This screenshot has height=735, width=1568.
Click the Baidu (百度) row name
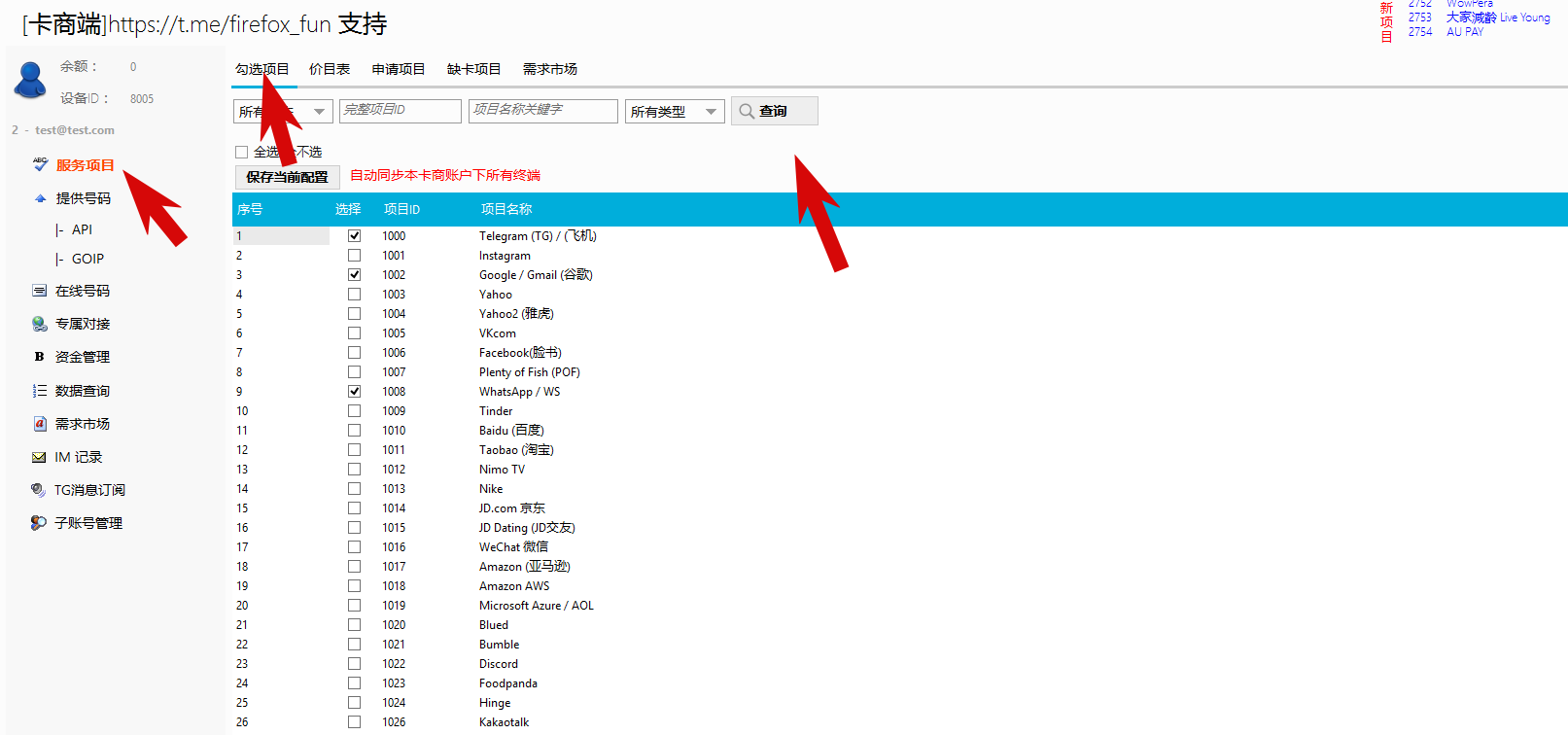coord(511,431)
